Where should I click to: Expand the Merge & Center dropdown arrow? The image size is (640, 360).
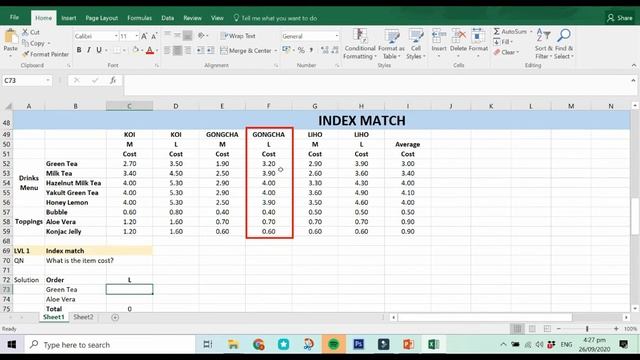click(276, 51)
